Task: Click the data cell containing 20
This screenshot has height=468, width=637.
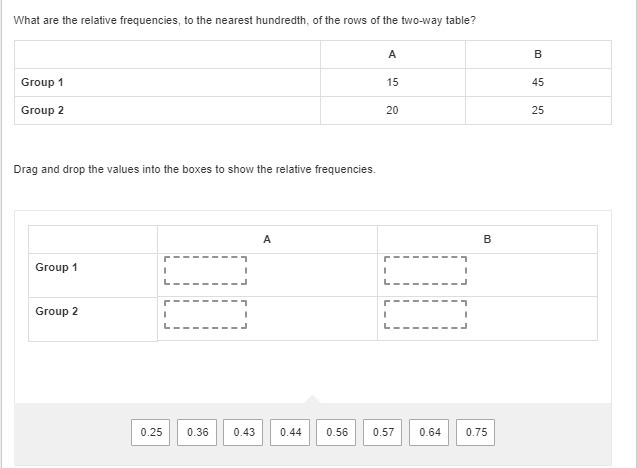Action: coord(392,110)
